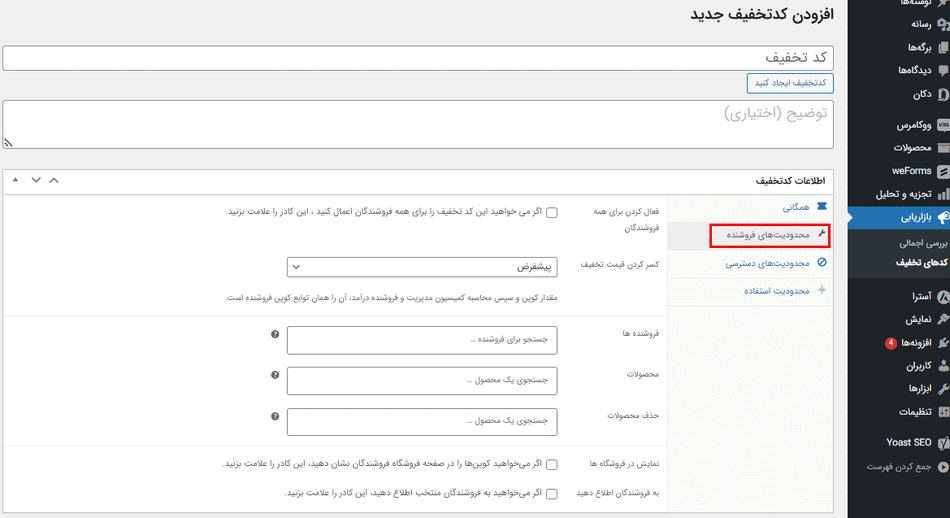This screenshot has height=518, width=950.
Task: Move the coupon data panel up arrow
Action: [54, 181]
